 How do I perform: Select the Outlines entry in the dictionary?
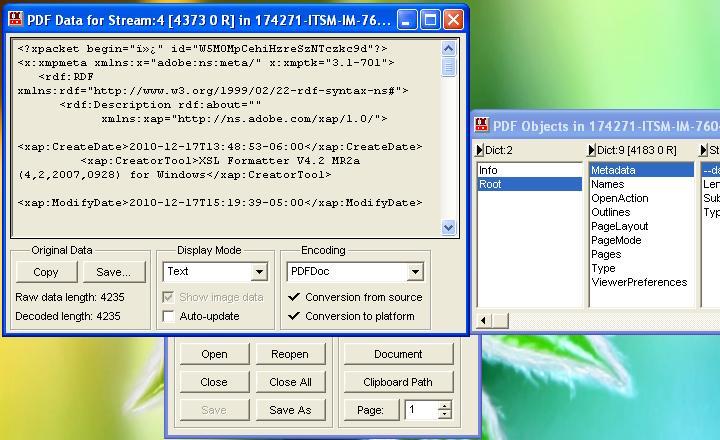[x=611, y=212]
